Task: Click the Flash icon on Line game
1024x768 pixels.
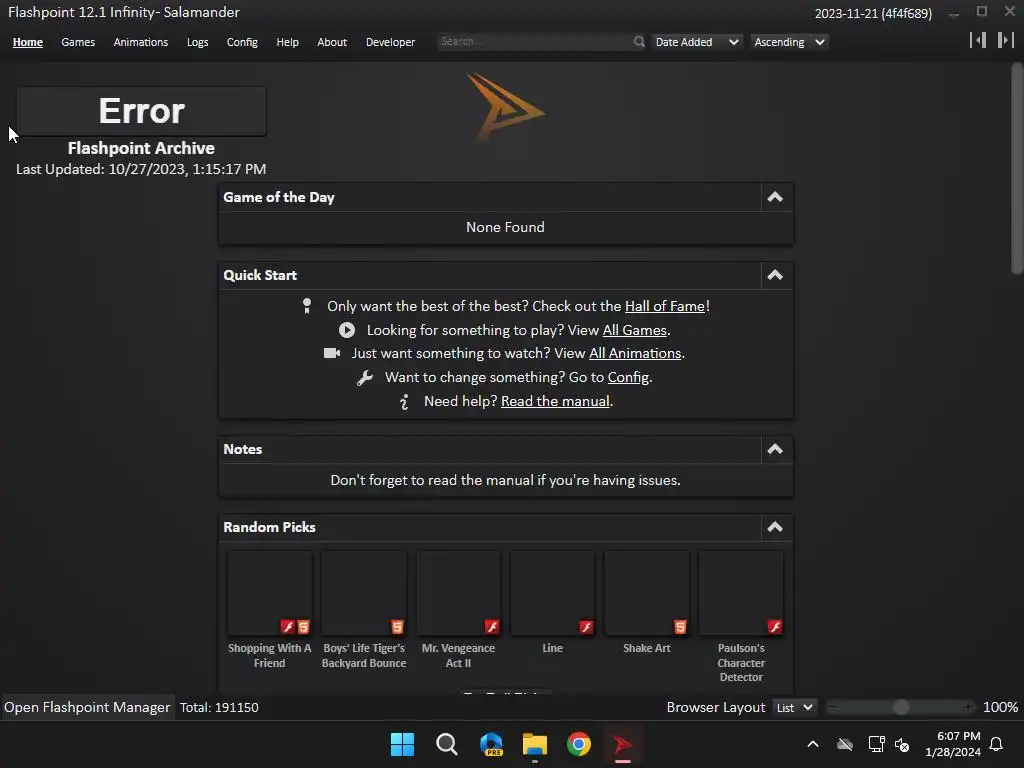Action: tap(586, 627)
